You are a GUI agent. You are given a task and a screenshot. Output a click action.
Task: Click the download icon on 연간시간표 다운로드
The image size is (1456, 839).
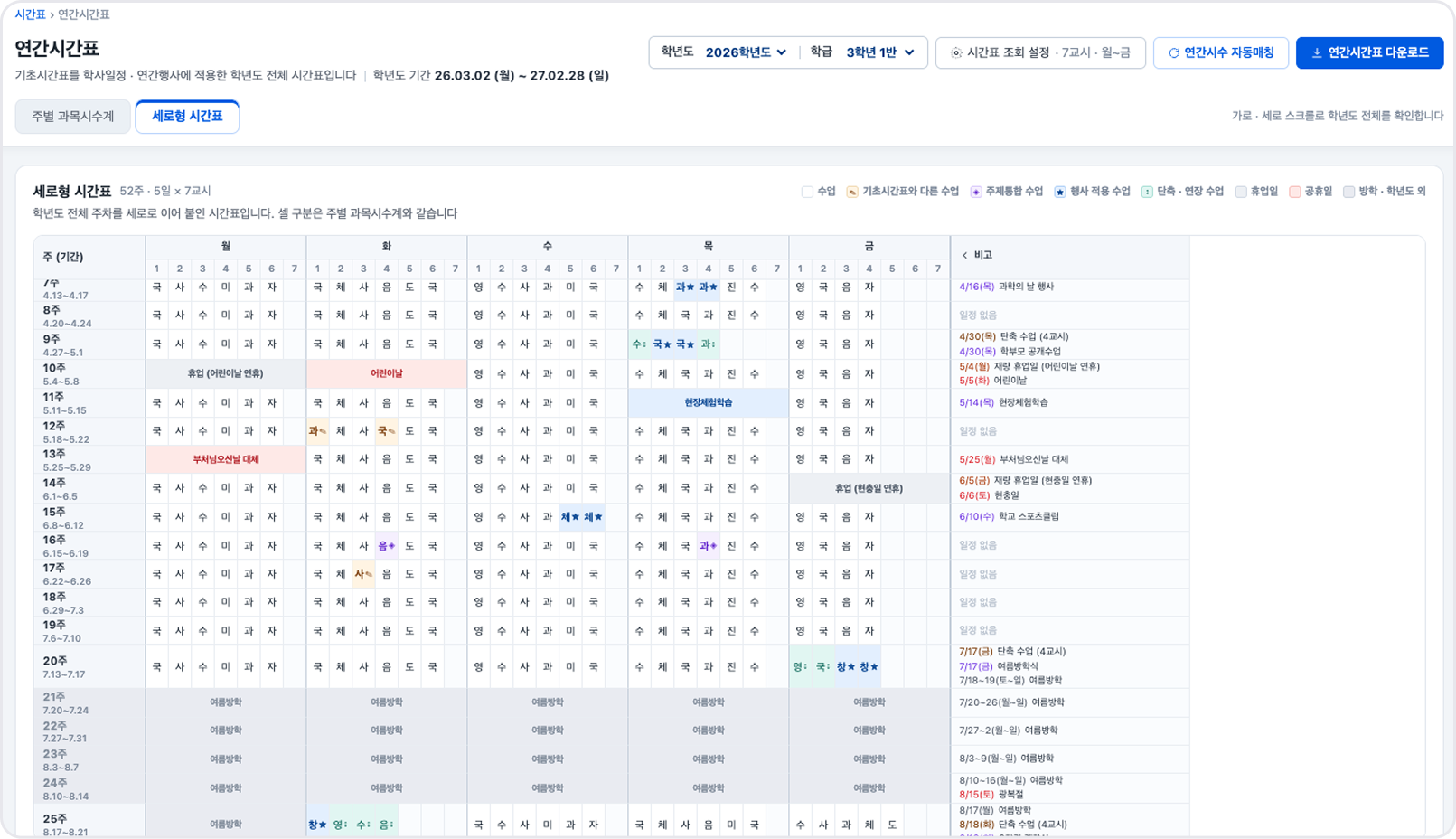click(1317, 53)
